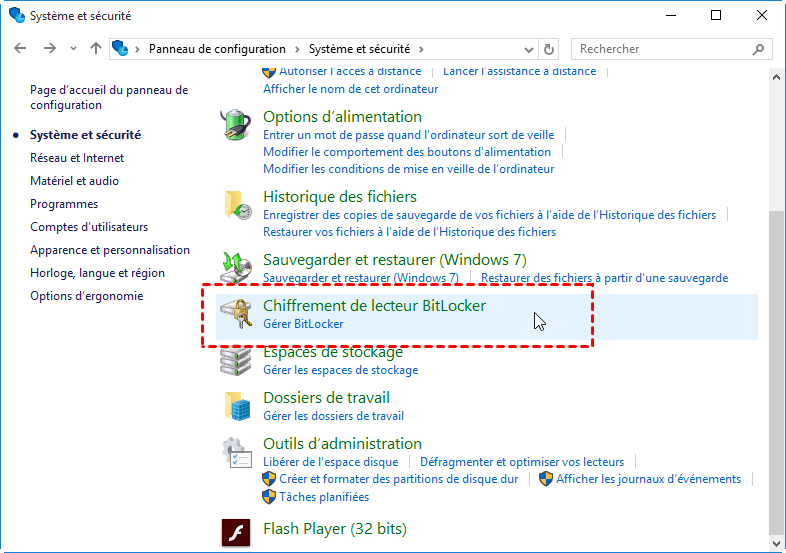Click the Flash Player icon
The width and height of the screenshot is (786, 553).
[236, 532]
